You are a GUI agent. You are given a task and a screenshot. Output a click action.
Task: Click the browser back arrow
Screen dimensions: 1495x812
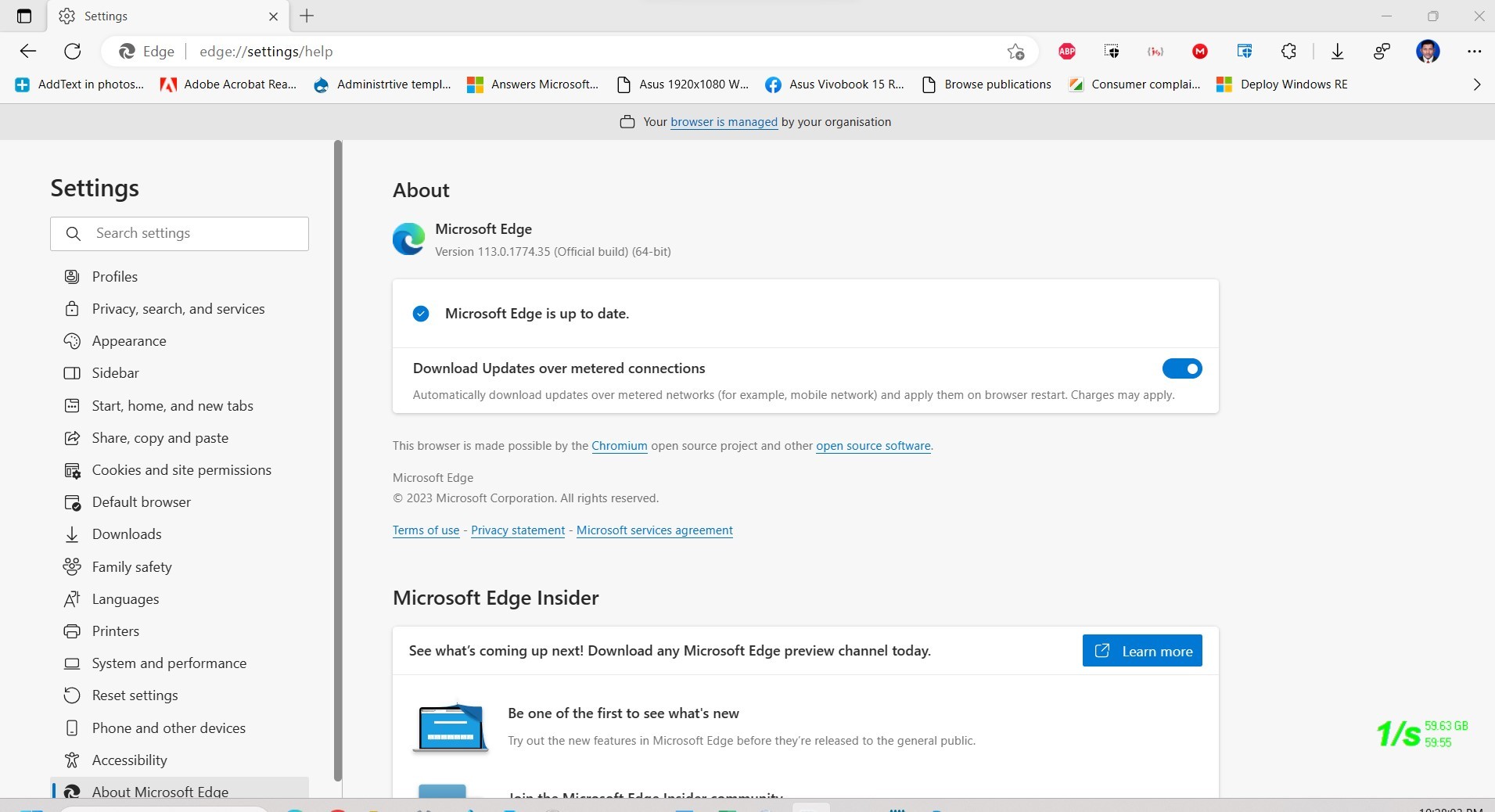click(28, 52)
